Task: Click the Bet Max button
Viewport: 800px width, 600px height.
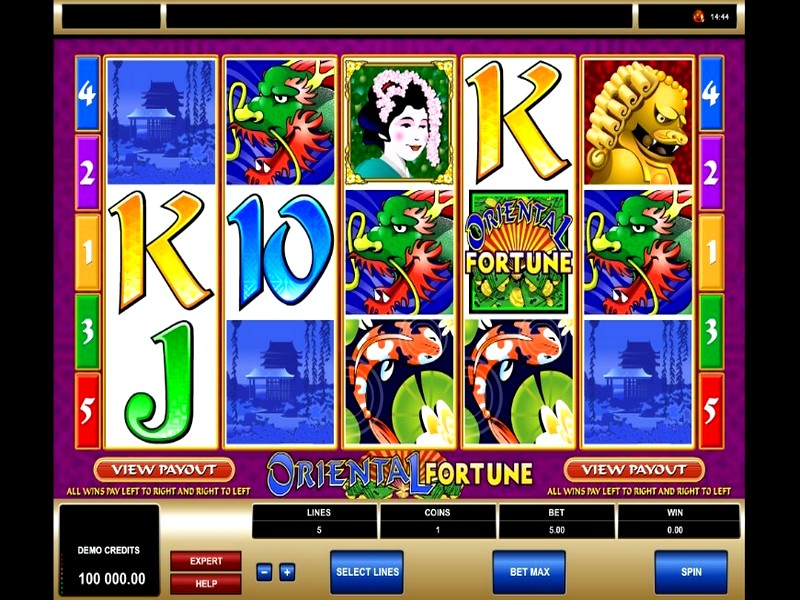Action: (x=529, y=572)
